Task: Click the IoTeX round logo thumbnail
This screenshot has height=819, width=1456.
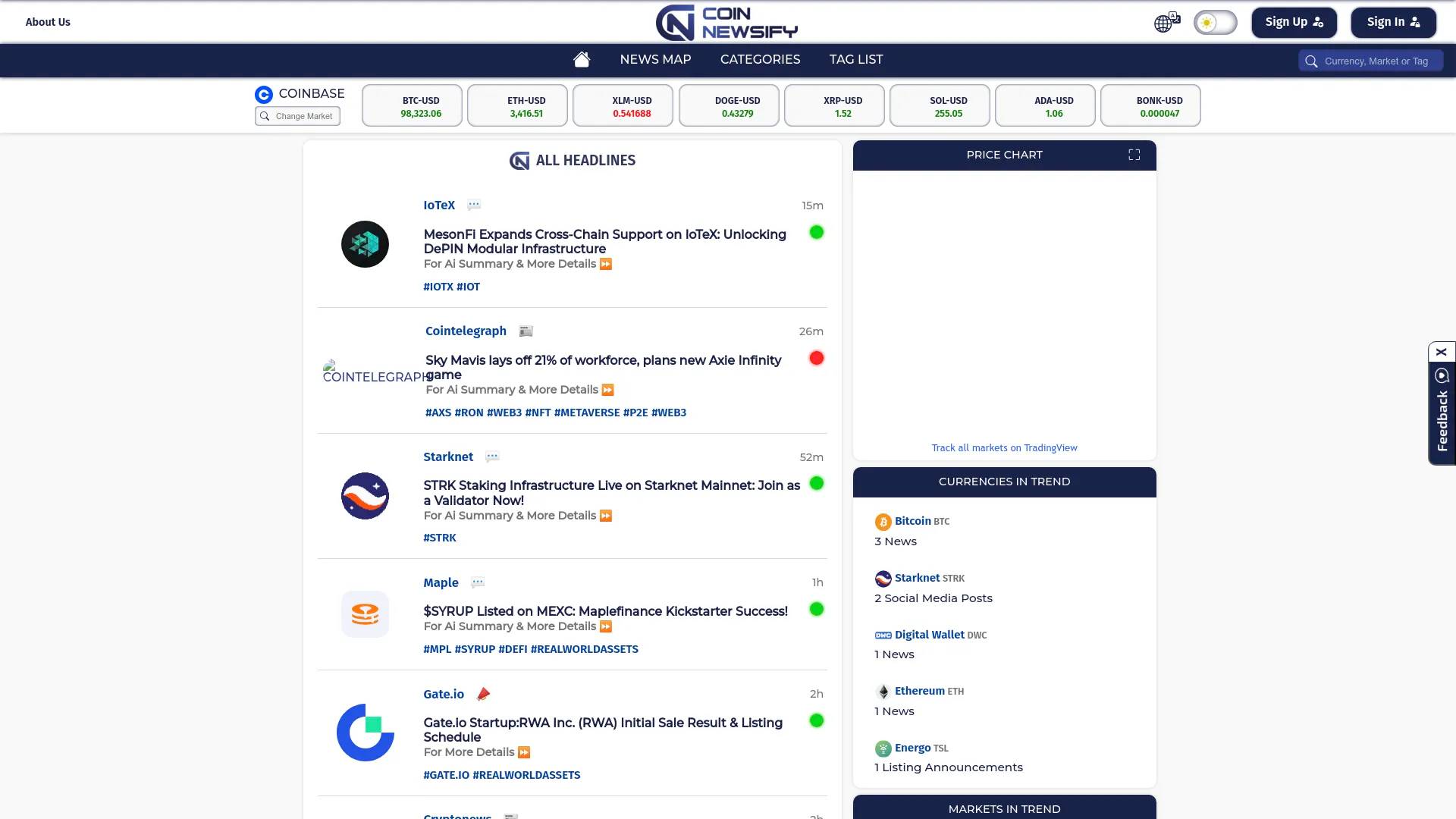Action: tap(365, 244)
